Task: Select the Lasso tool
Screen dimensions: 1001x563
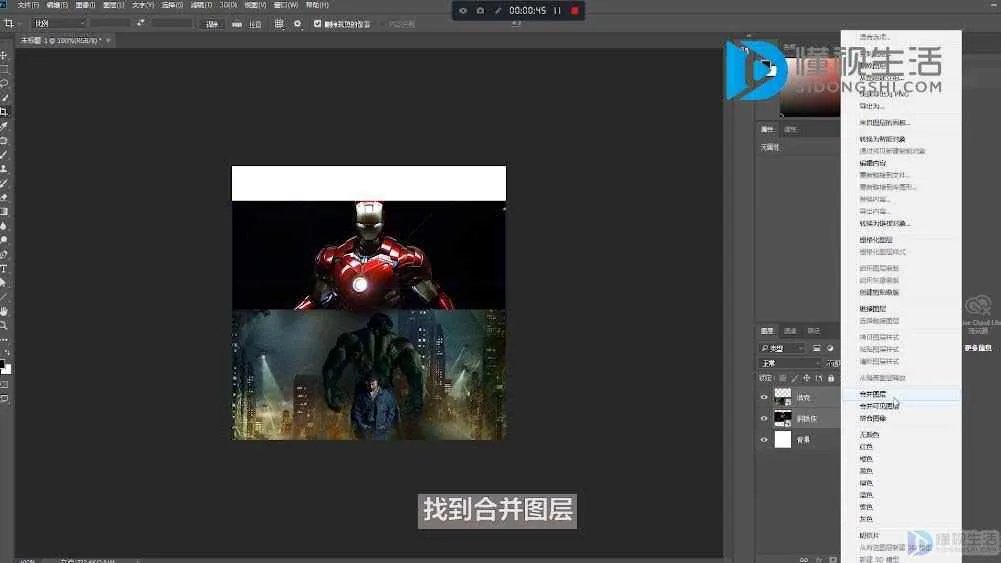Action: click(4, 84)
